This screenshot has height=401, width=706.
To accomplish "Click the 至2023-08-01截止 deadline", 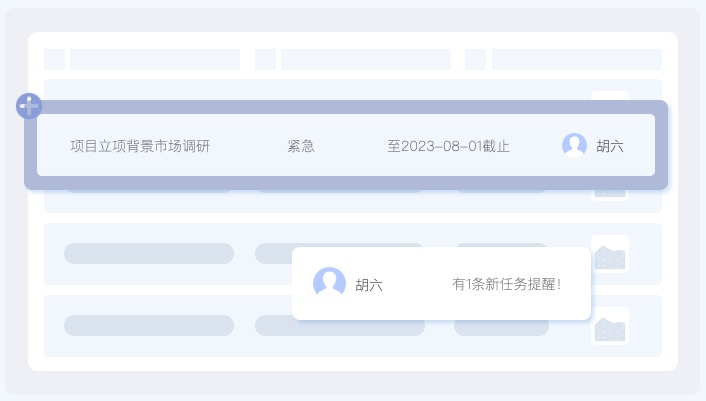I will click(448, 146).
